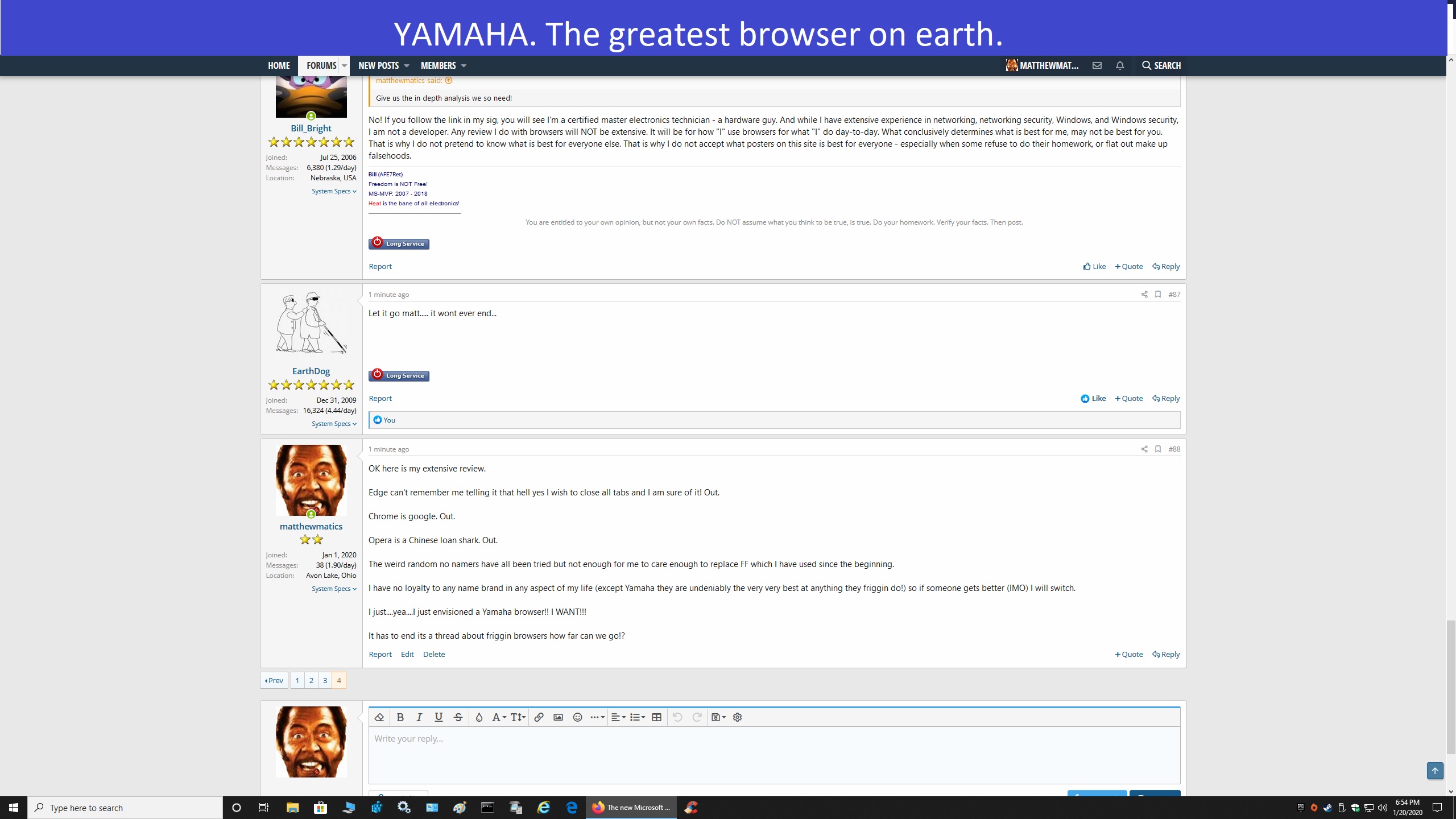Open Microsoft Edge from the taskbar
Image resolution: width=1456 pixels, height=819 pixels.
pyautogui.click(x=572, y=808)
